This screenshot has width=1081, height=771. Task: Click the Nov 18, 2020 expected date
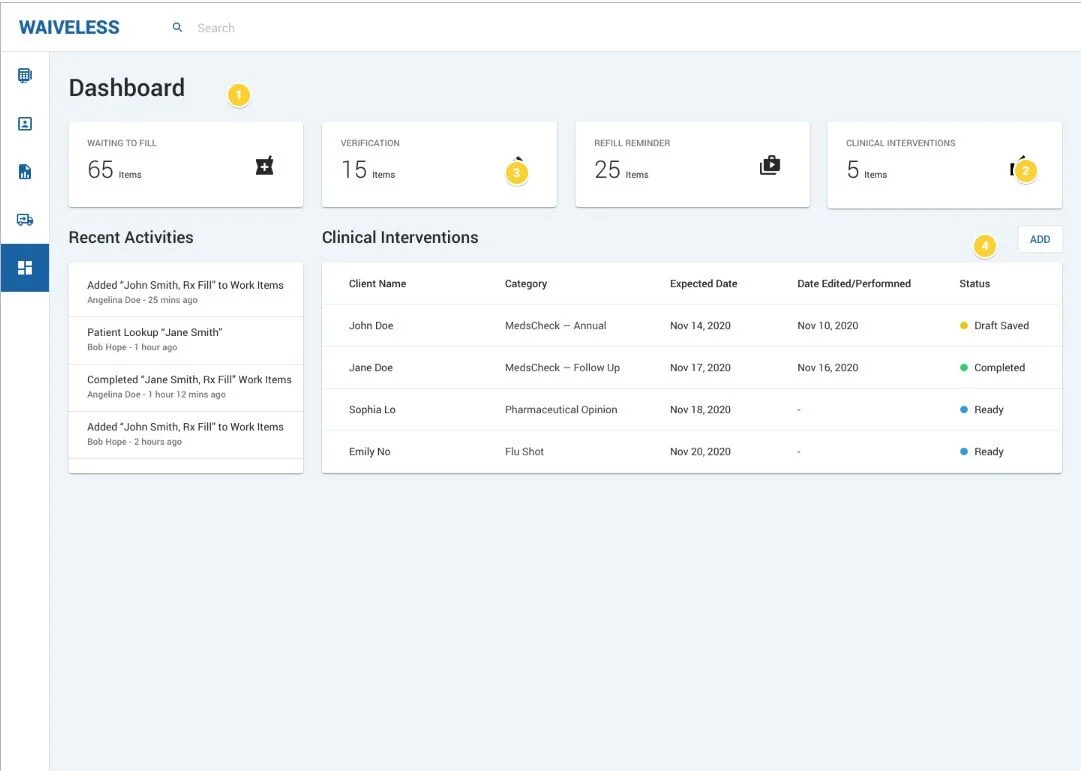(x=700, y=410)
